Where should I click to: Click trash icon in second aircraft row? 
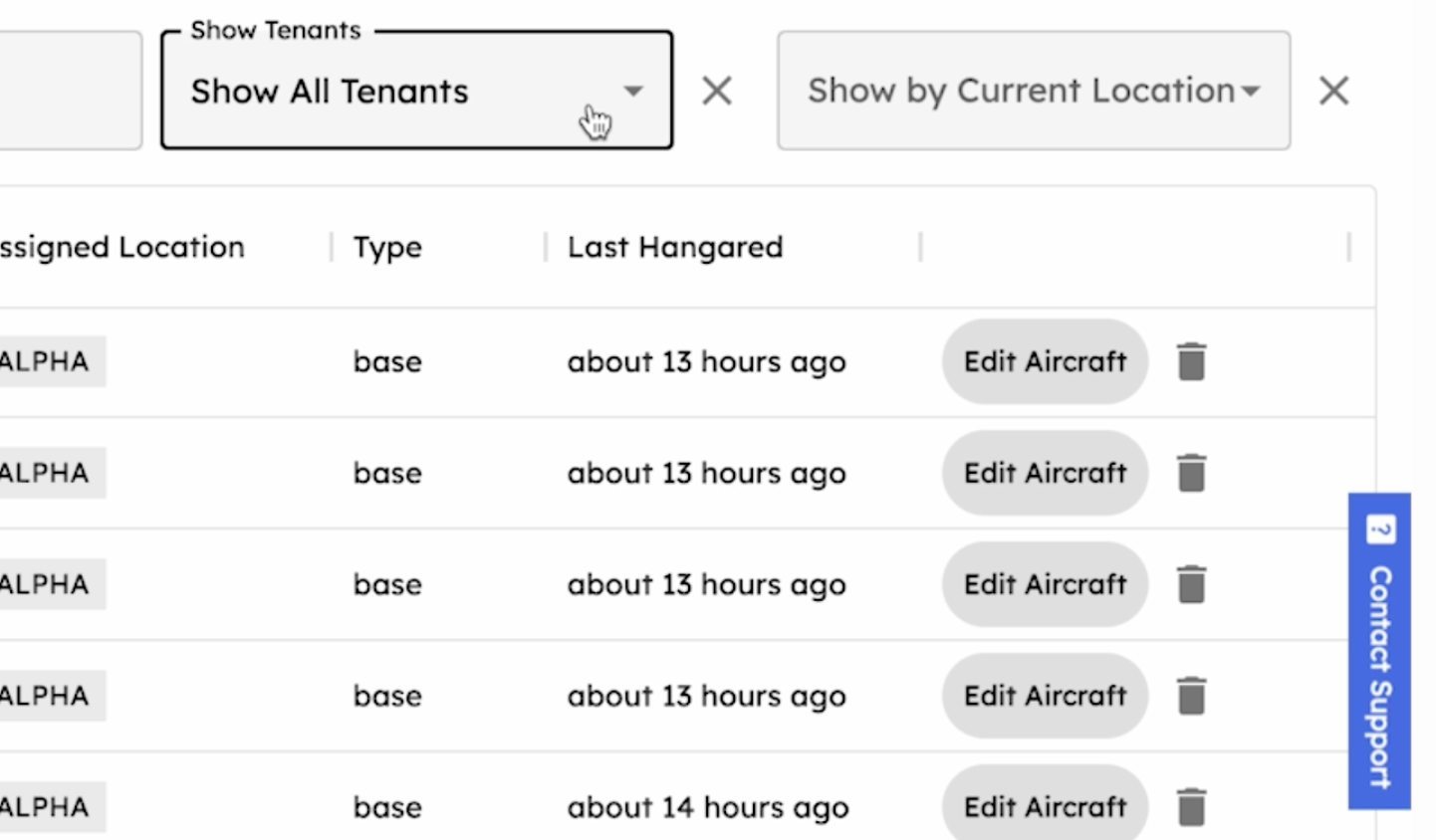click(1191, 473)
